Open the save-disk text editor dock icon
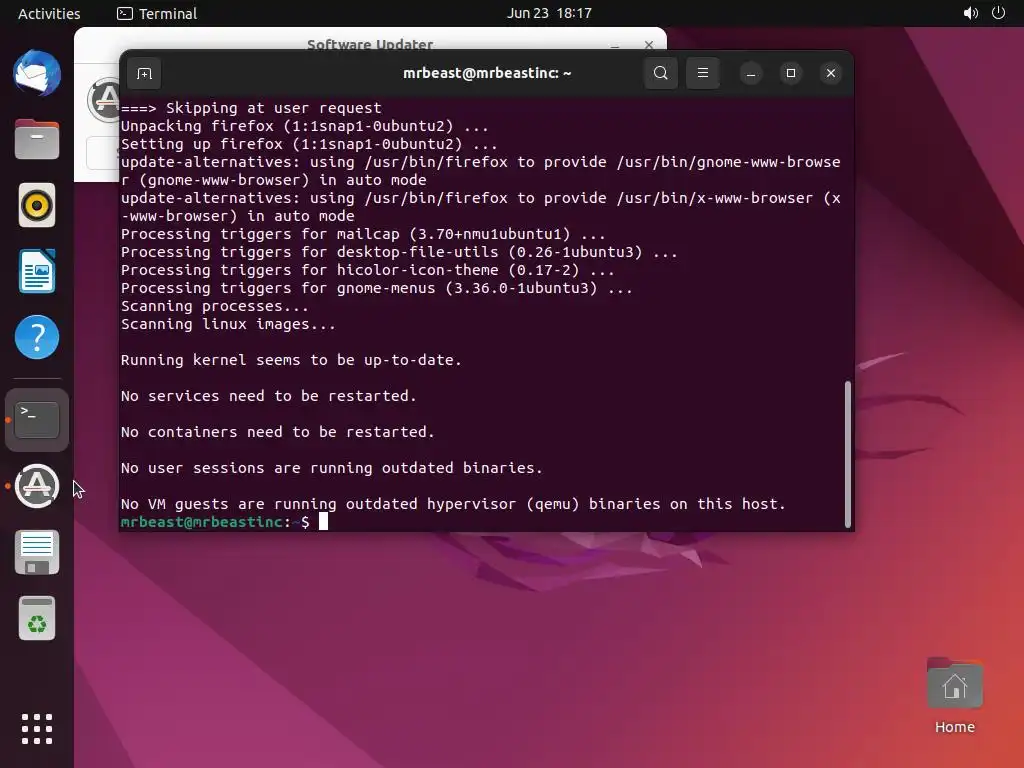 tap(37, 552)
